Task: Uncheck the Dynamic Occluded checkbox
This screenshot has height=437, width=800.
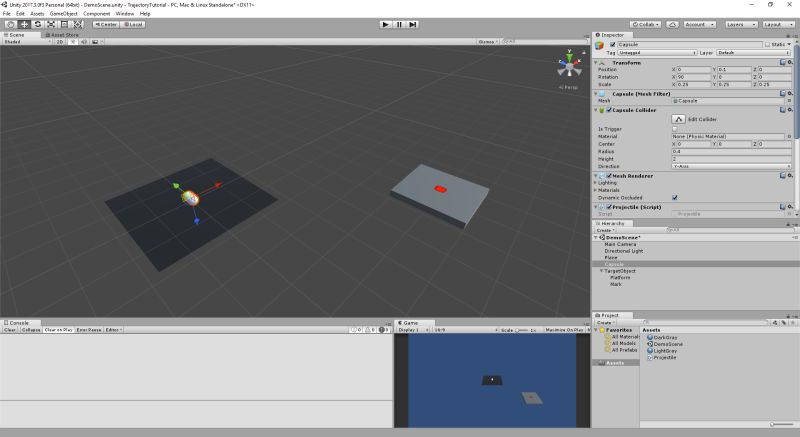Action: 675,197
